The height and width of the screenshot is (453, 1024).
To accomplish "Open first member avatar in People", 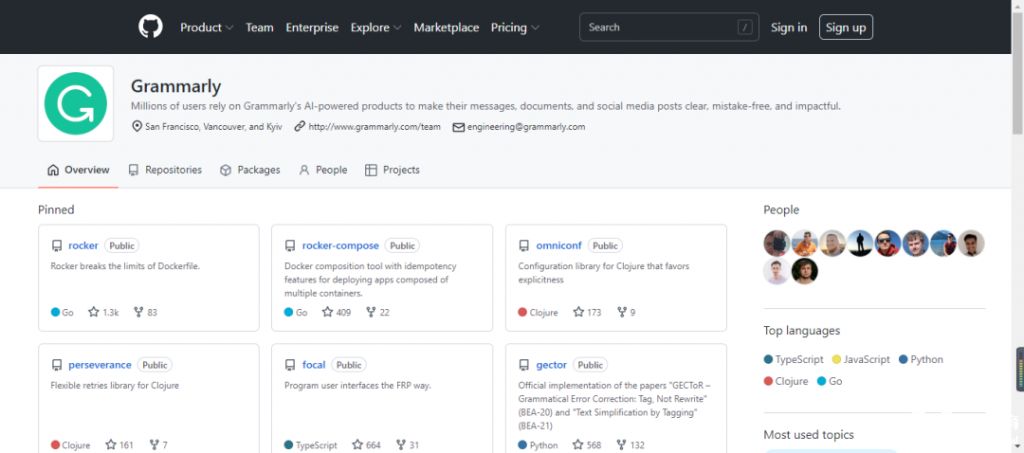I will [x=776, y=243].
